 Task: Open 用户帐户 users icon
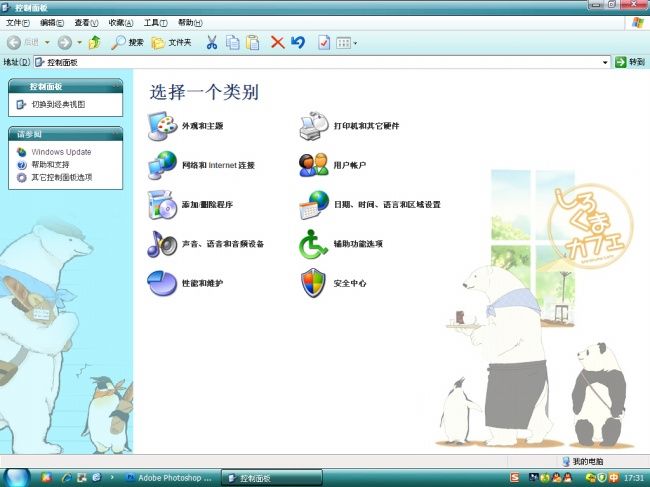(314, 165)
